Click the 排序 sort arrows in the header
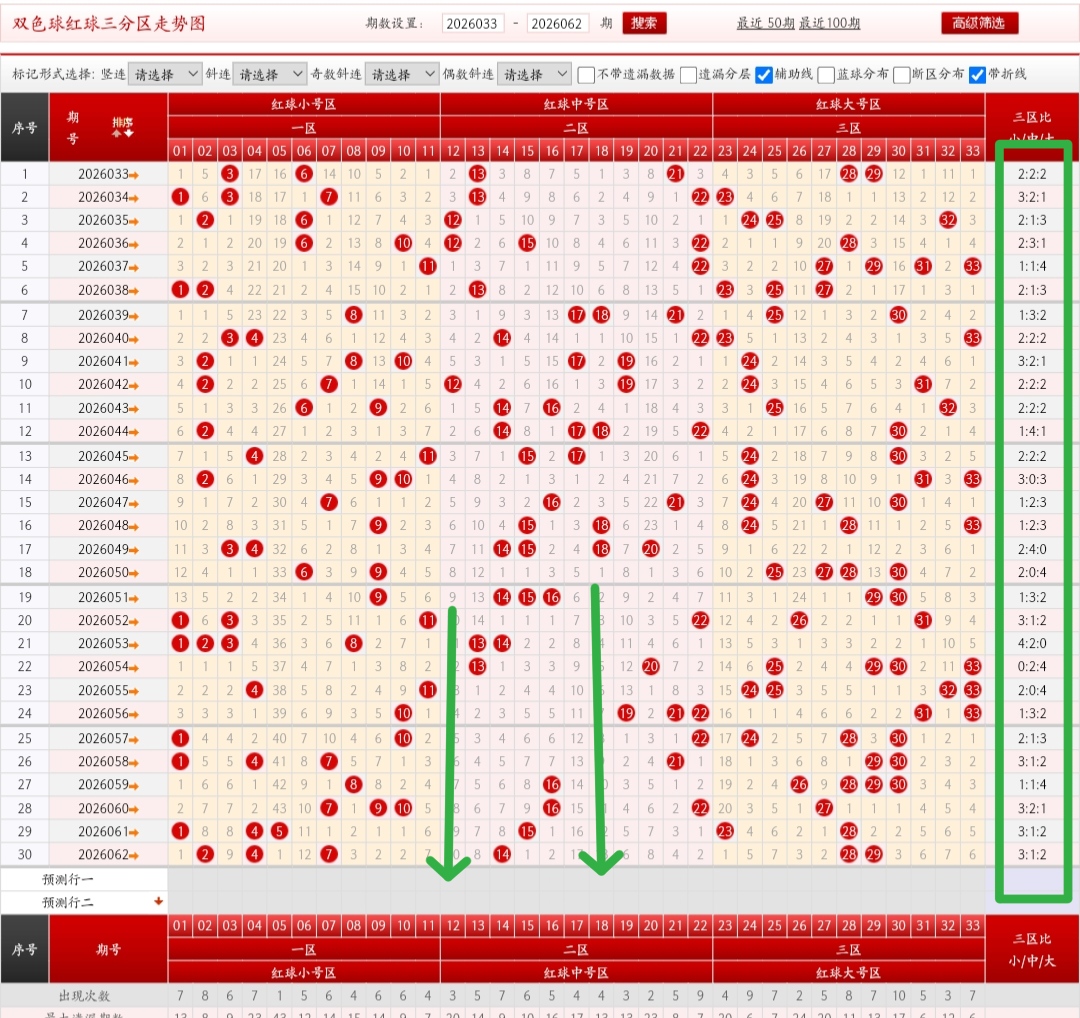1080x1018 pixels. (123, 127)
